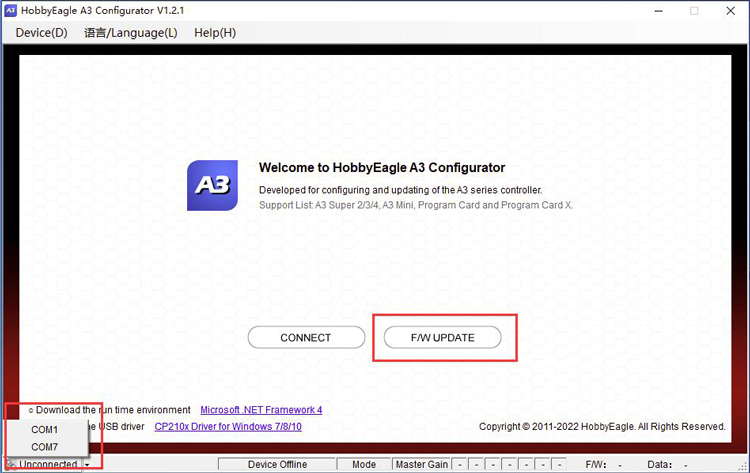750x473 pixels.
Task: Open the CP210x Driver download link
Action: pos(227,426)
